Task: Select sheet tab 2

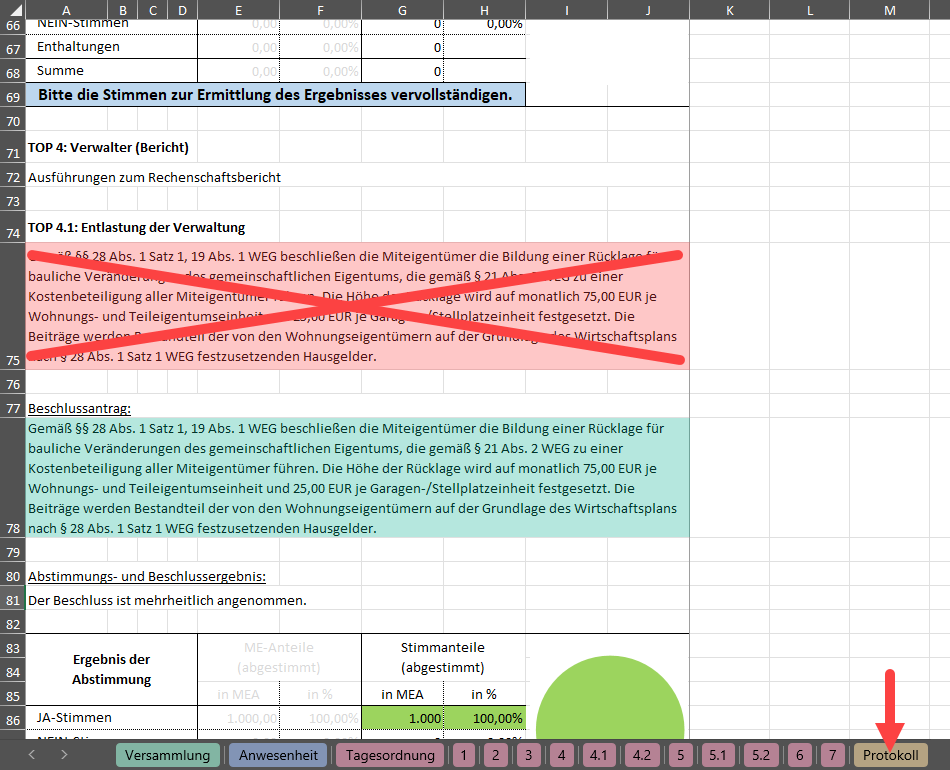Action: coord(496,755)
